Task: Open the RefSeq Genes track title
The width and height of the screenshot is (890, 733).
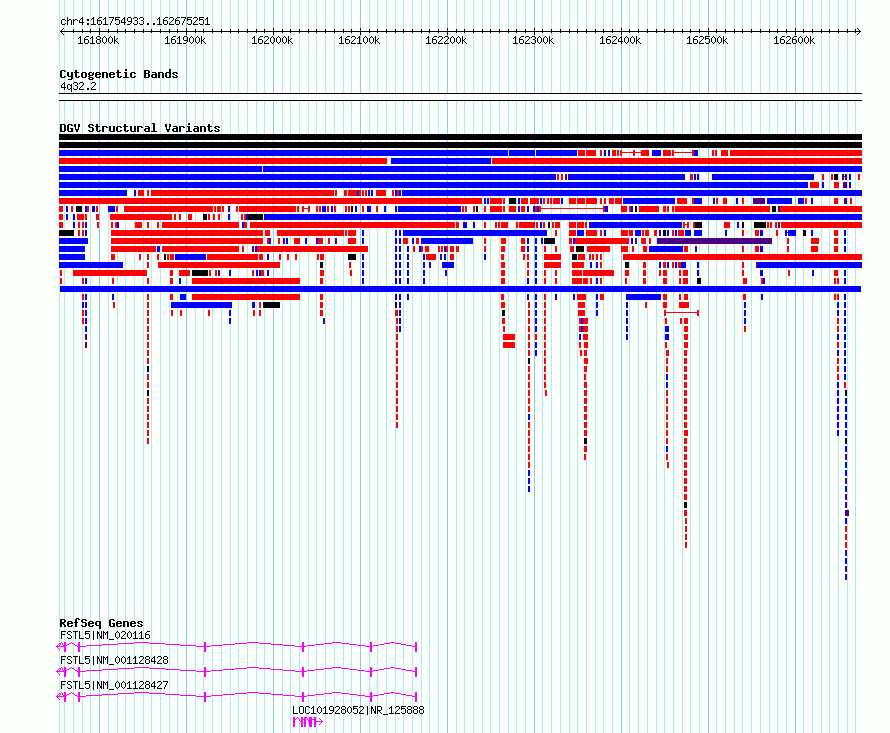Action: click(102, 623)
